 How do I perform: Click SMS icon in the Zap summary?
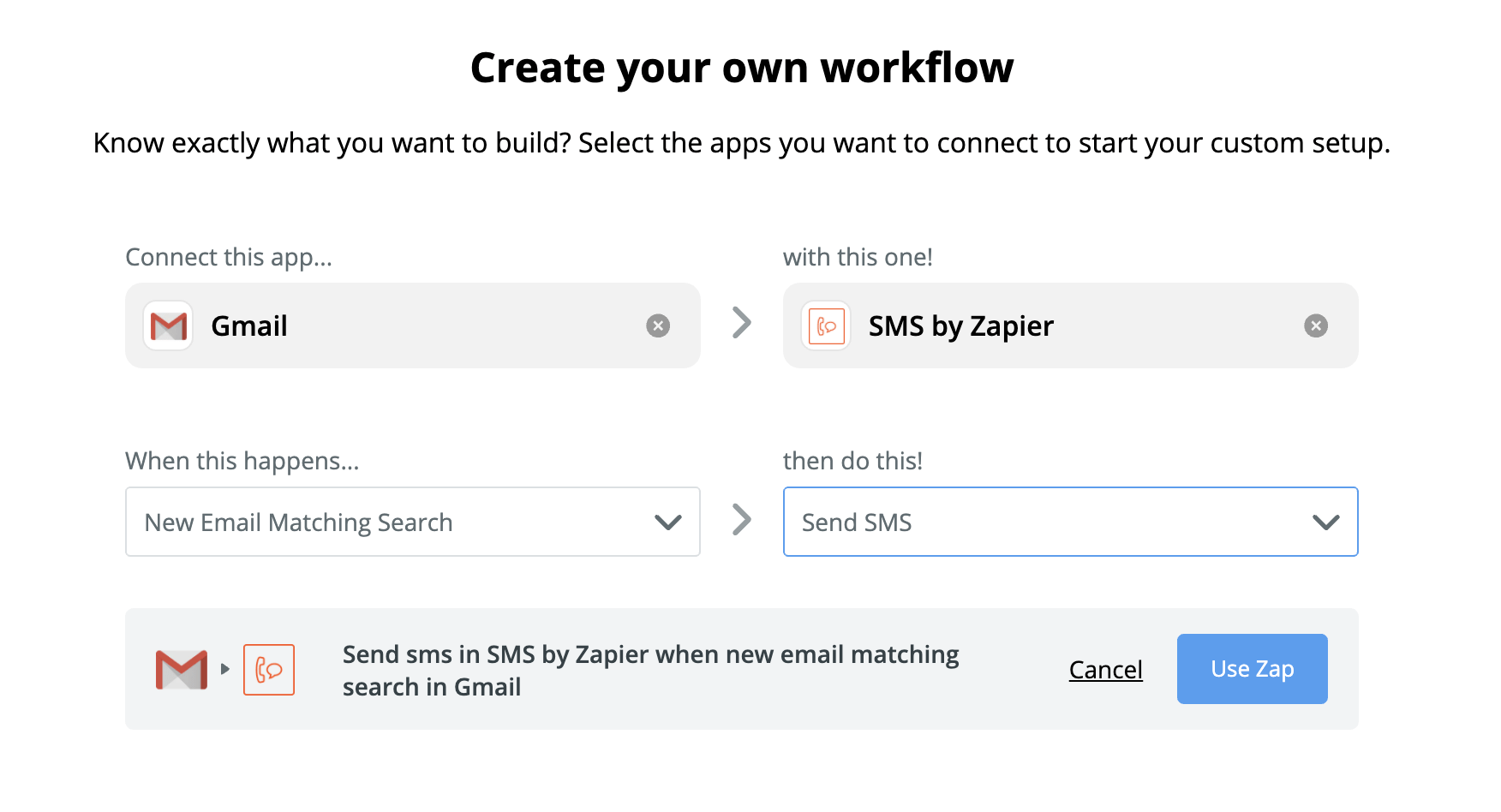pos(269,670)
